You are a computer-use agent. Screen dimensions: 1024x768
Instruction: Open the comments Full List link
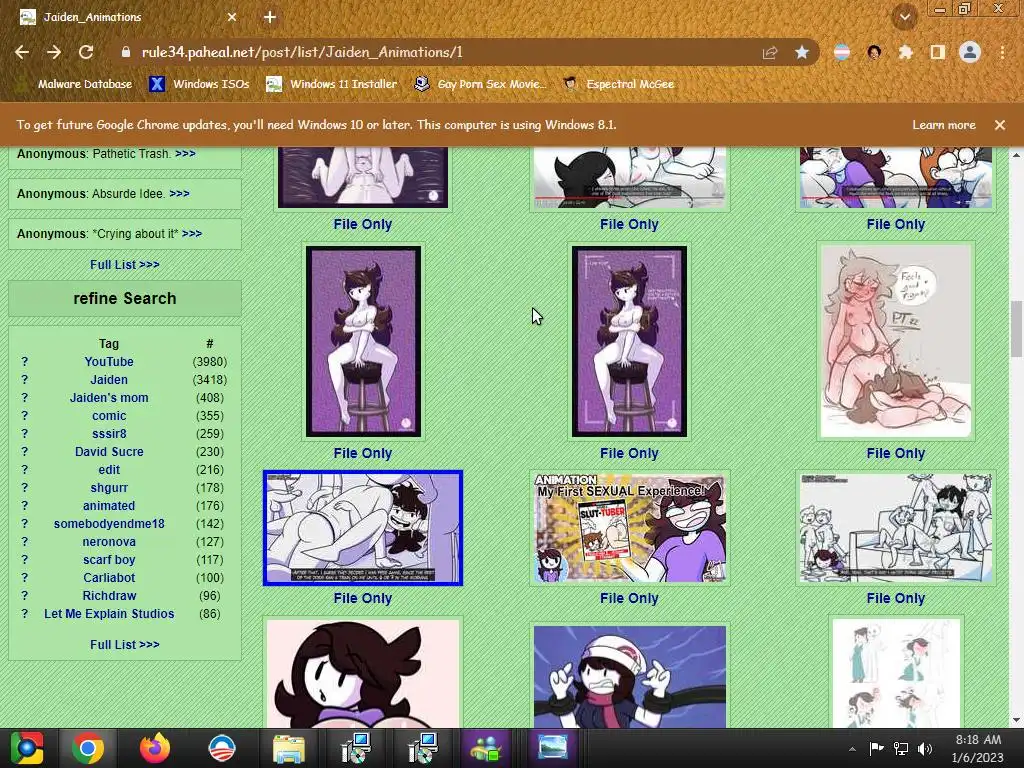[125, 264]
